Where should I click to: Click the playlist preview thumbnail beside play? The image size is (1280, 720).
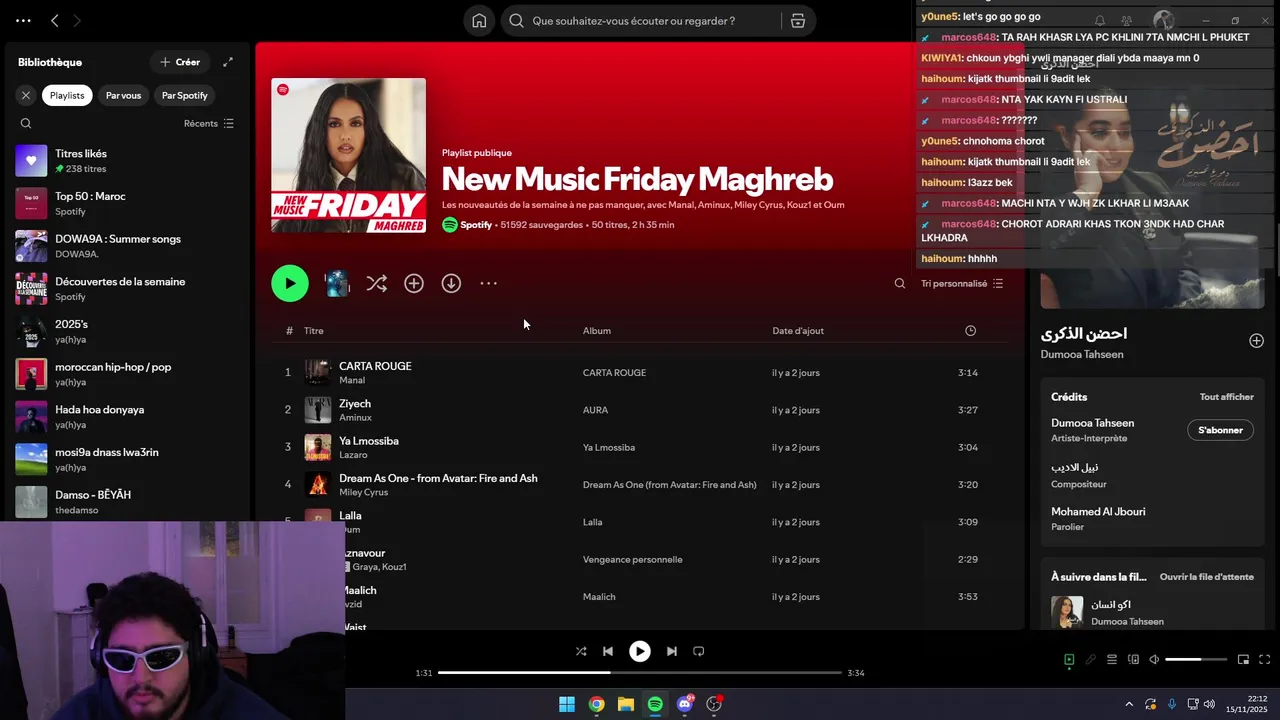pos(337,283)
